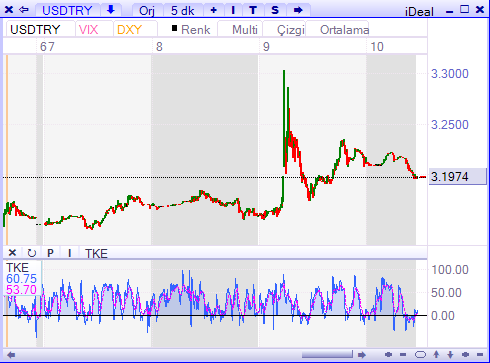Image resolution: width=490 pixels, height=363 pixels.
Task: Open the 5 dk timeframe selector
Action: pos(182,10)
